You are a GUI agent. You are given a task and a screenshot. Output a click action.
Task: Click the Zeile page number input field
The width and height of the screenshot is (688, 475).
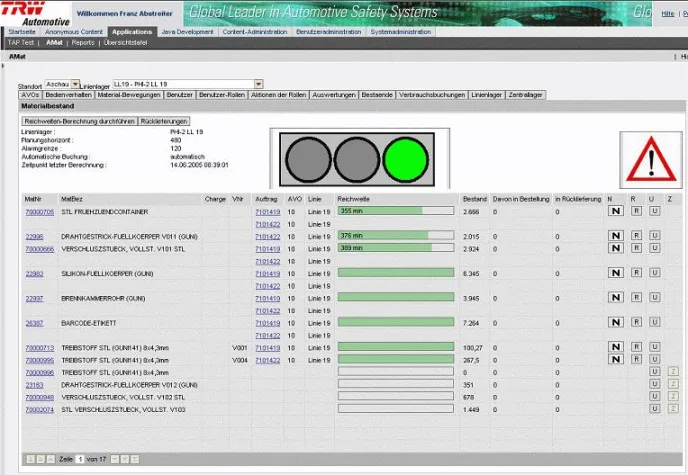point(80,458)
